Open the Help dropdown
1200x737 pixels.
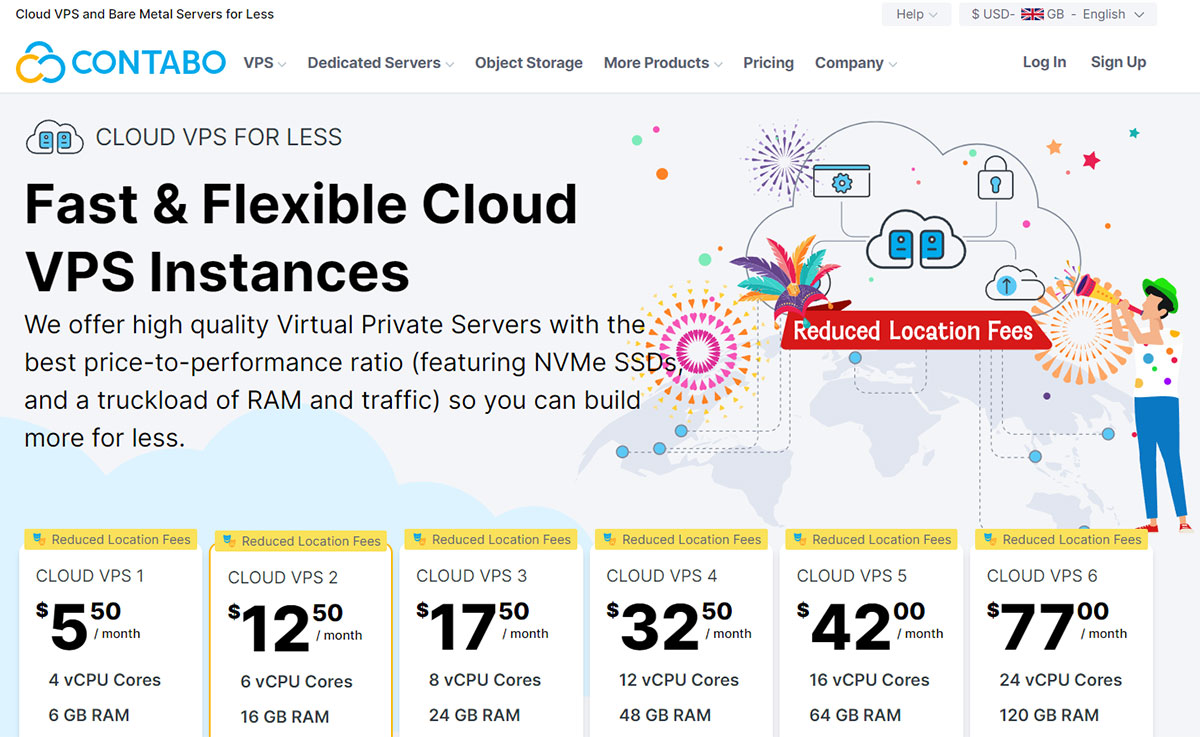[x=916, y=14]
